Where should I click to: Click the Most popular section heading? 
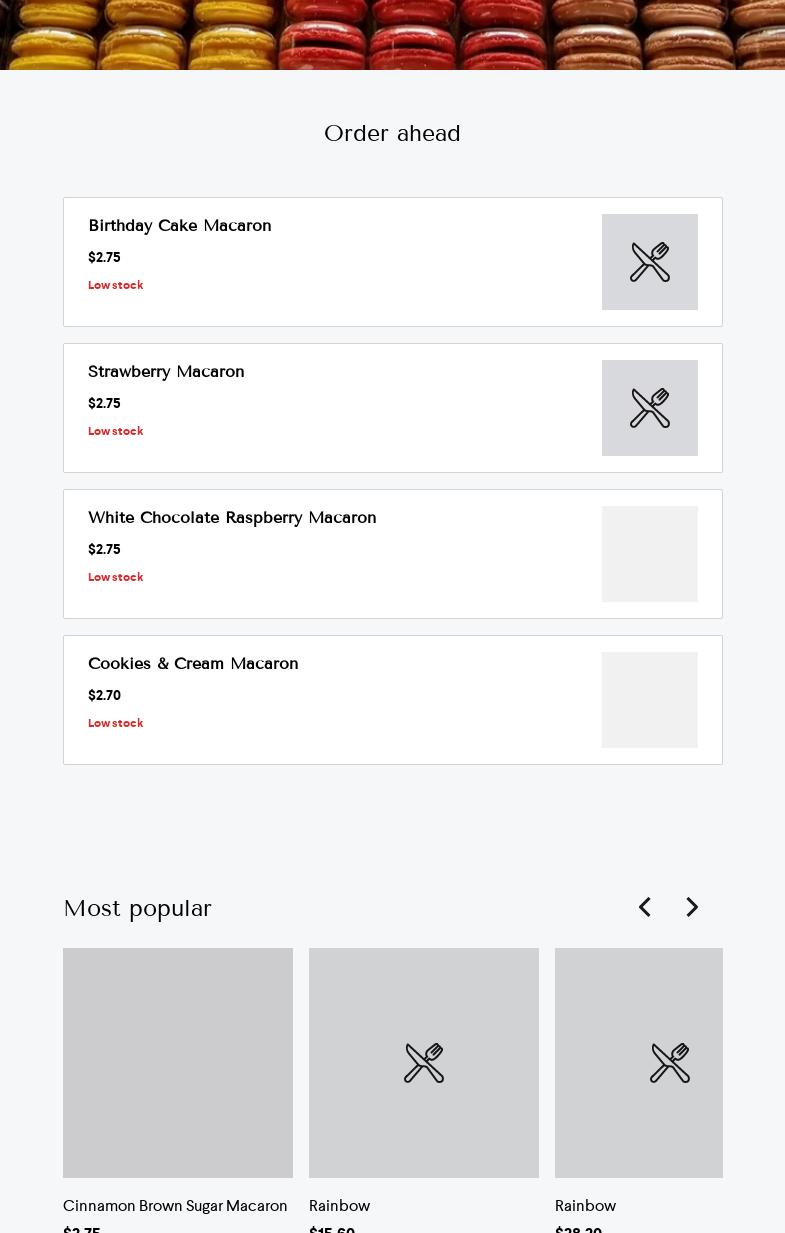[137, 908]
